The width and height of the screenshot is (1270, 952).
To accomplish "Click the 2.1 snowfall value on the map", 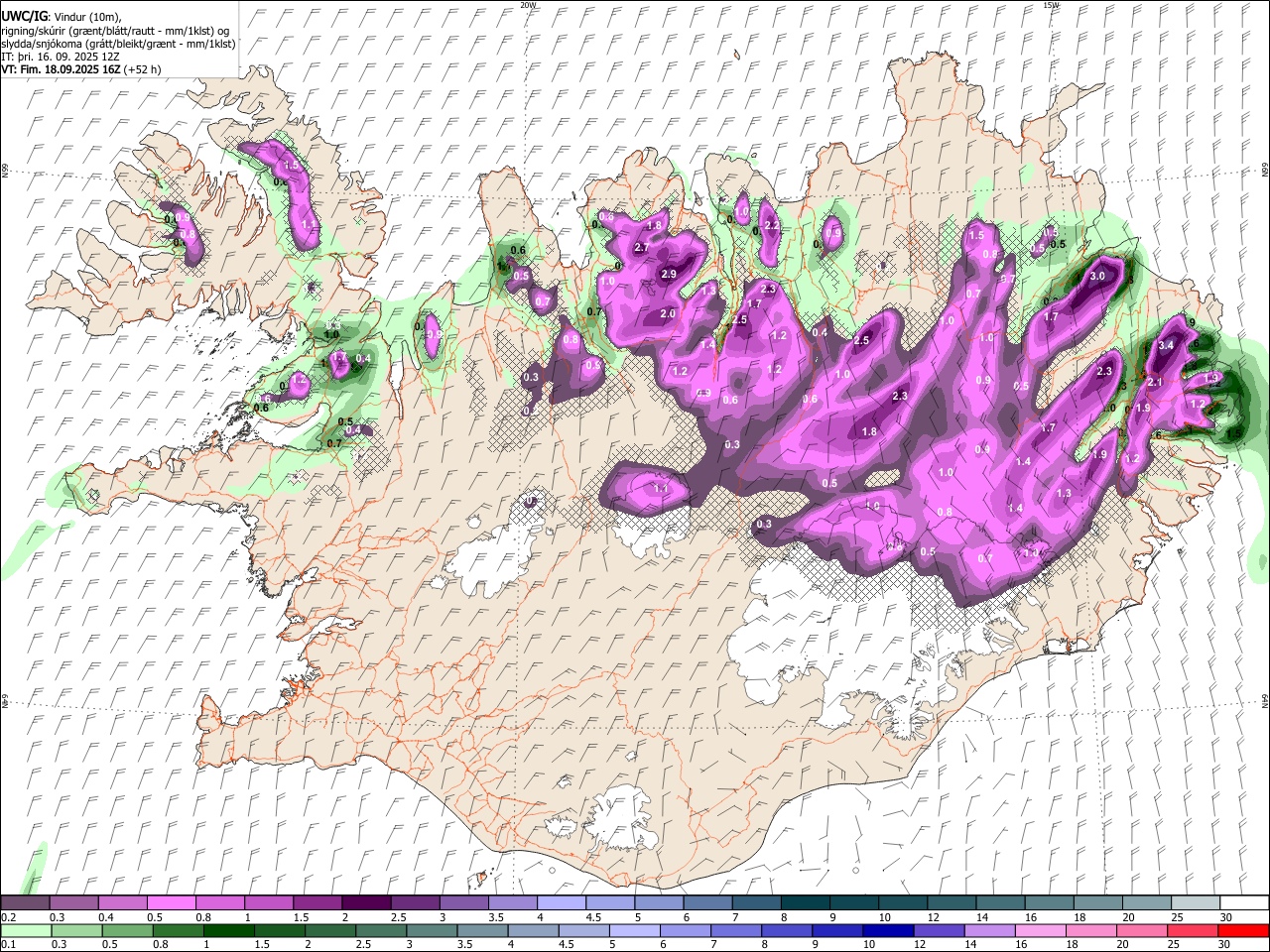I will click(x=1154, y=382).
